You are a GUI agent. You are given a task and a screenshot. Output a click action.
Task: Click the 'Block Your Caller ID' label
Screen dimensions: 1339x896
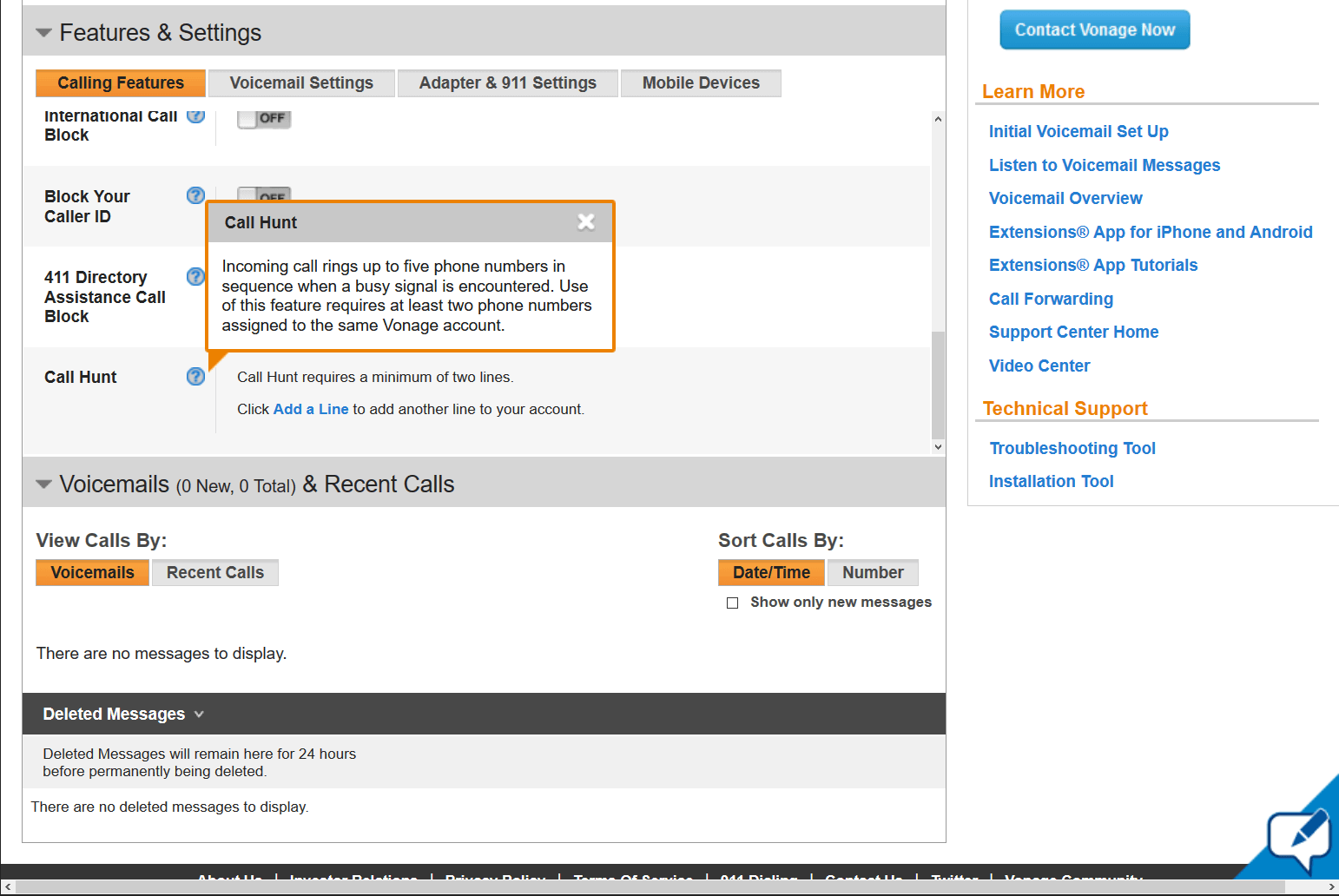(x=87, y=207)
